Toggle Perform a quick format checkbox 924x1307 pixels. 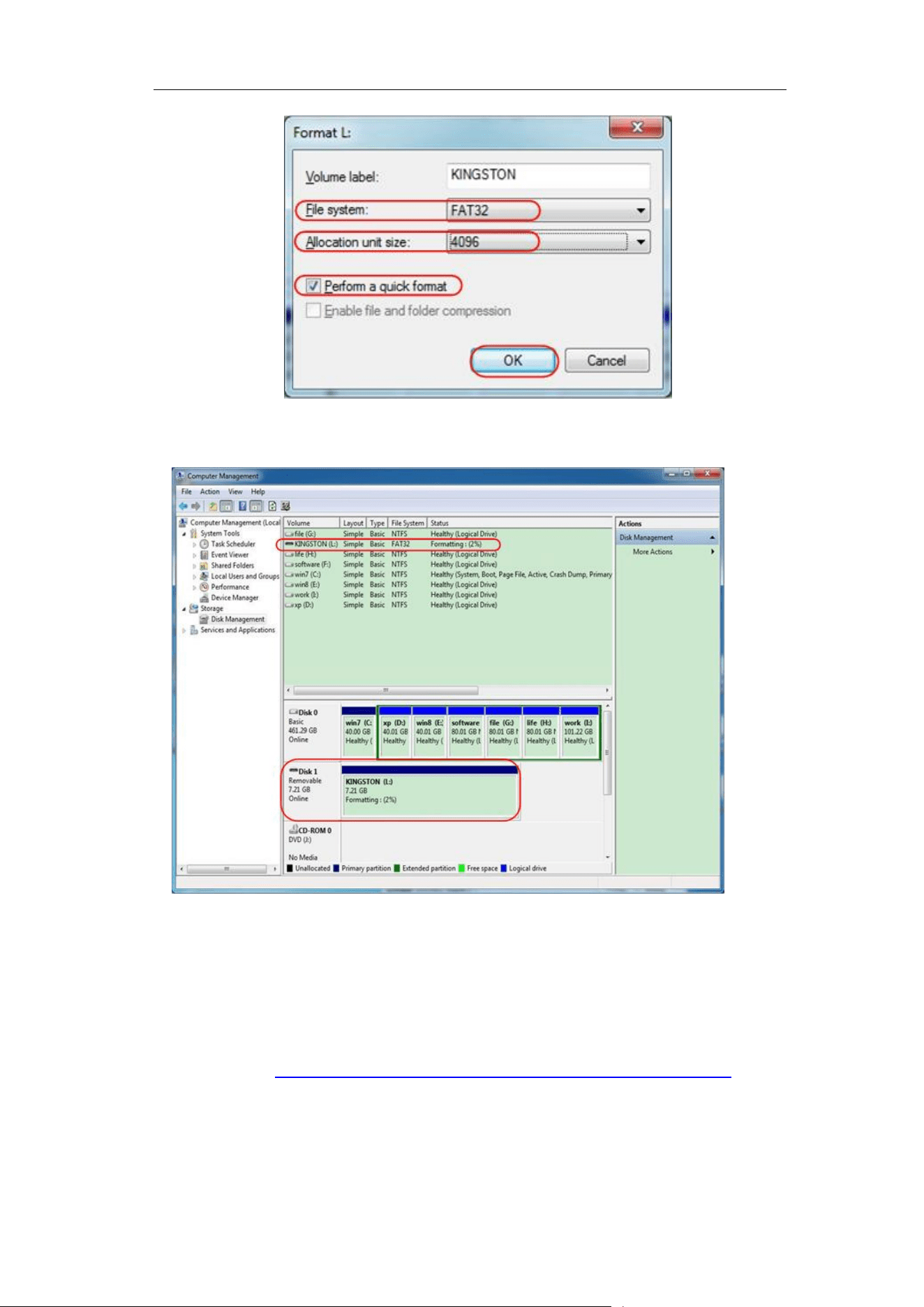[x=313, y=286]
